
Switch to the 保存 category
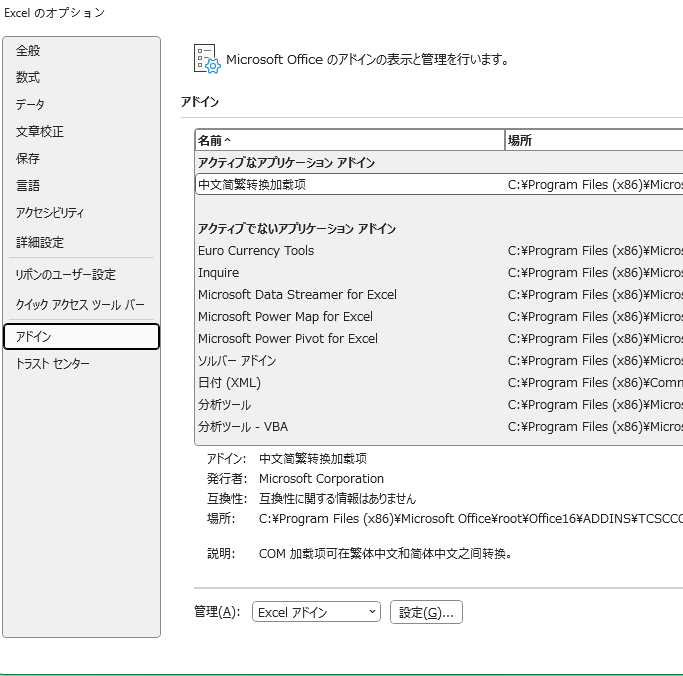(28, 159)
